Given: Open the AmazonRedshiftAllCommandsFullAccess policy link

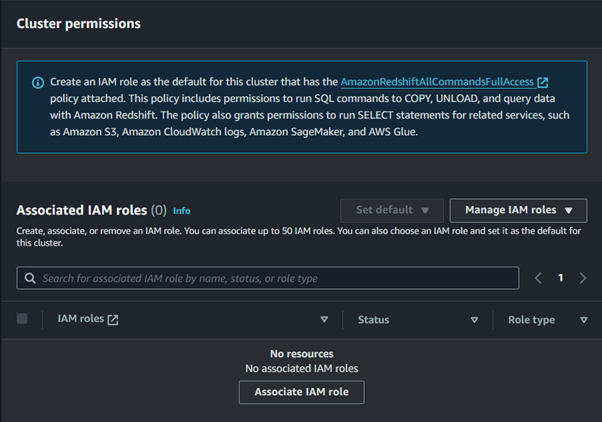Looking at the screenshot, I should pos(444,82).
